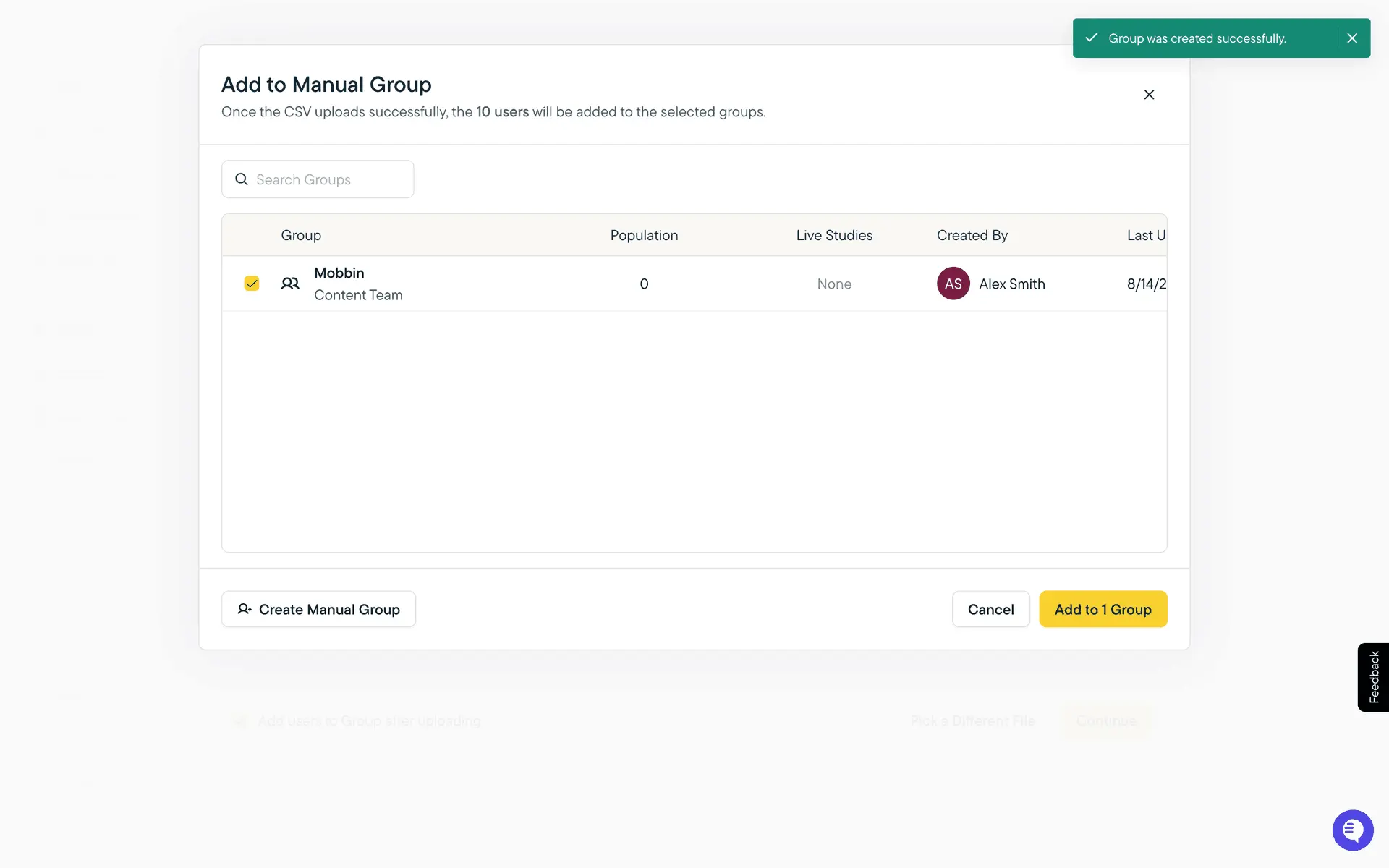Click the checkmark icon in success toast
Image resolution: width=1389 pixels, height=868 pixels.
pyautogui.click(x=1092, y=38)
